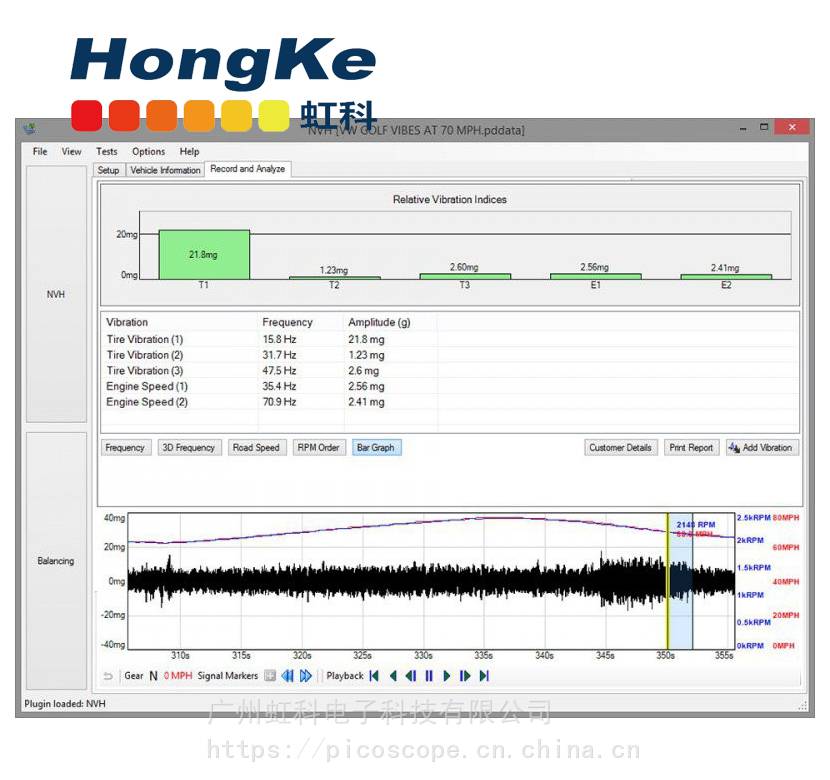The width and height of the screenshot is (830, 780).
Task: Click the NVH application icon in title bar
Action: (x=29, y=128)
